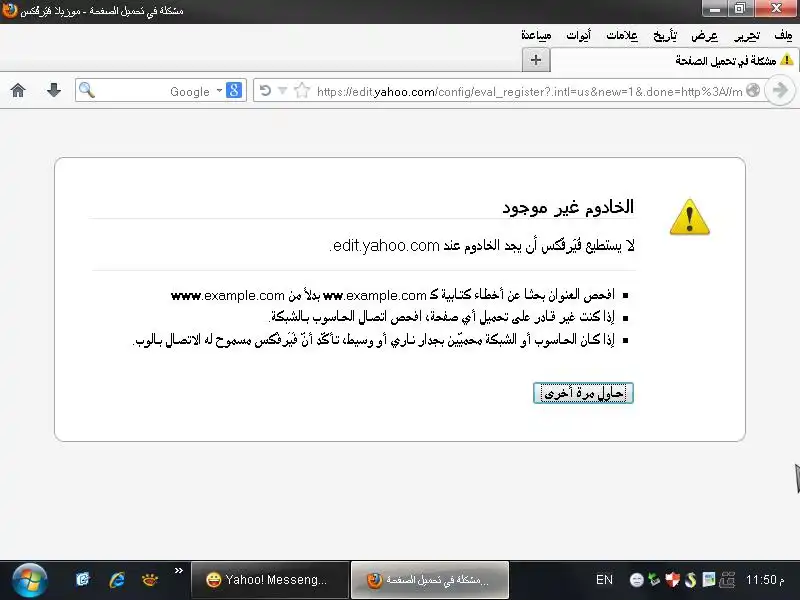This screenshot has width=800, height=600.
Task: Click the edit.yahoo.com error message line
Action: click(482, 245)
